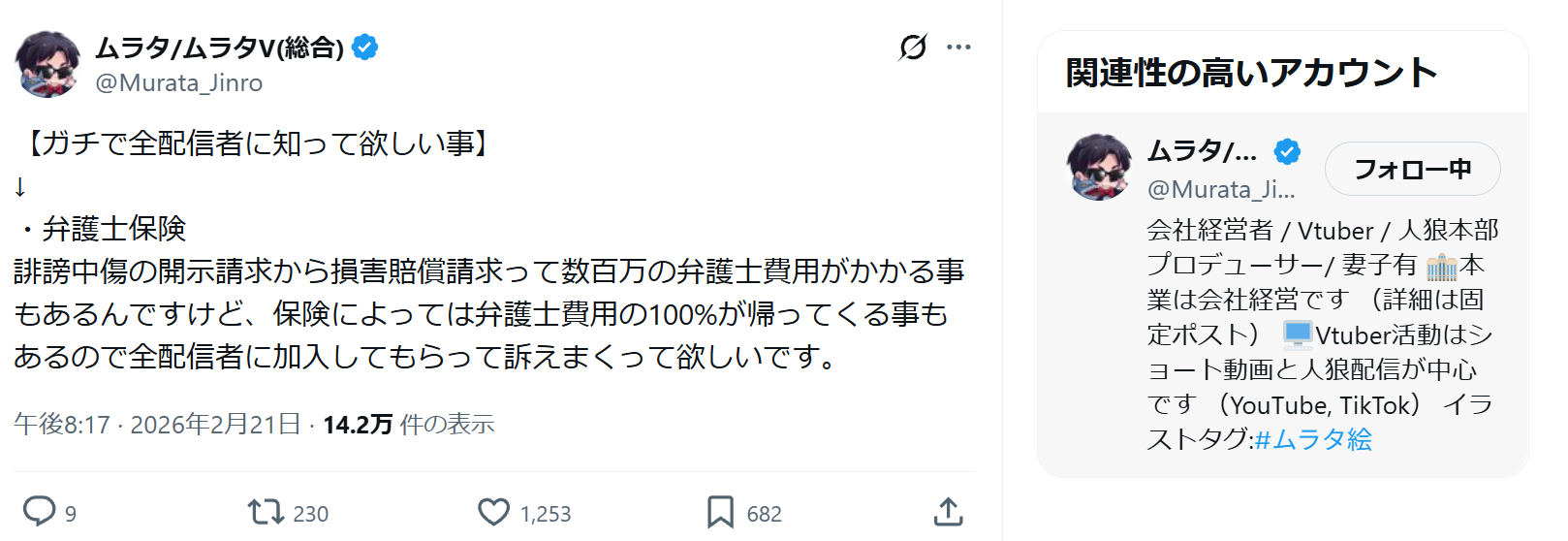
Task: Open @Murata_Jinro handle under post author
Action: (x=179, y=83)
